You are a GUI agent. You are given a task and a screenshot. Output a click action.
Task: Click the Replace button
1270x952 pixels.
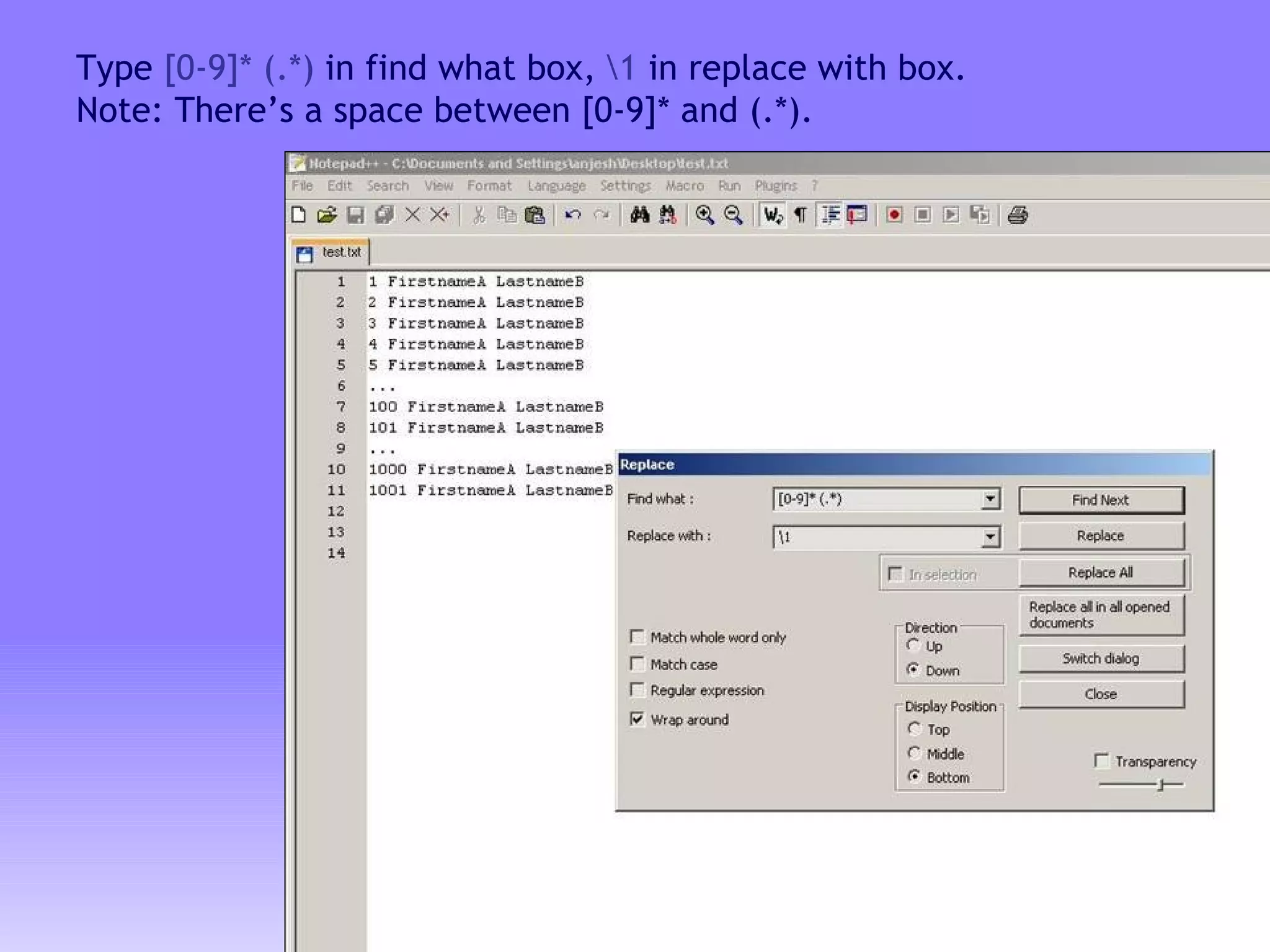pos(1101,536)
